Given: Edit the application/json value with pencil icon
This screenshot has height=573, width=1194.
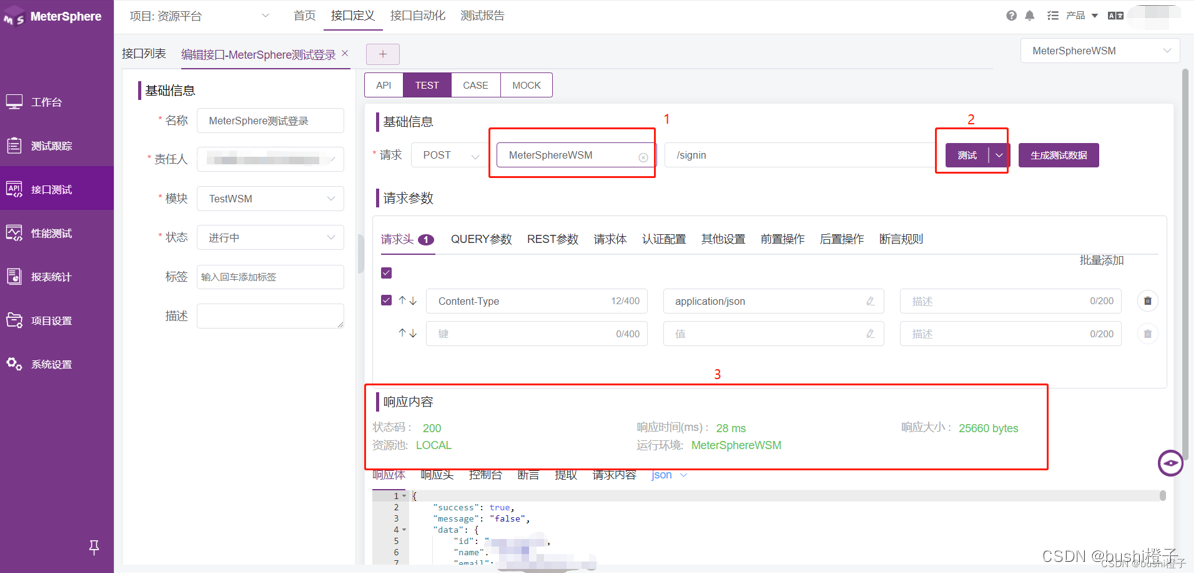Looking at the screenshot, I should click(870, 301).
